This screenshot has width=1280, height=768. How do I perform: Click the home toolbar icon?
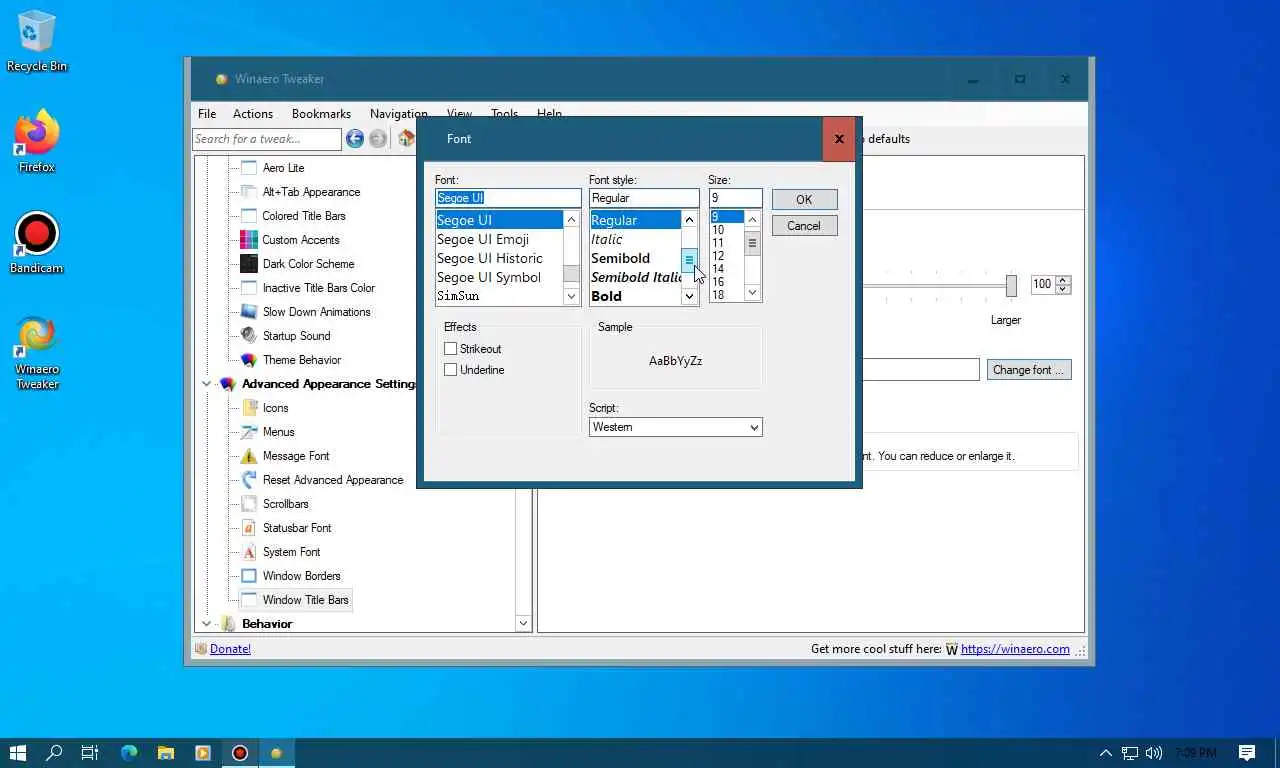pyautogui.click(x=405, y=139)
